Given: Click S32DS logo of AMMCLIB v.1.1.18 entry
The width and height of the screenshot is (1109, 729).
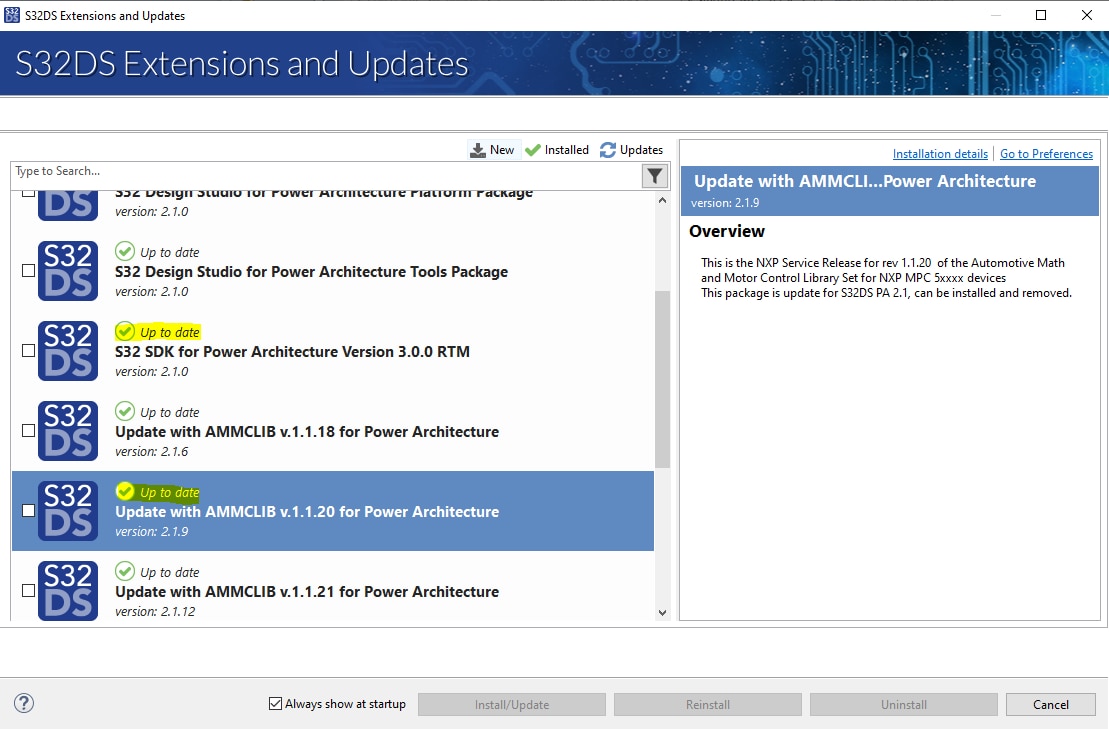Looking at the screenshot, I should [x=68, y=431].
